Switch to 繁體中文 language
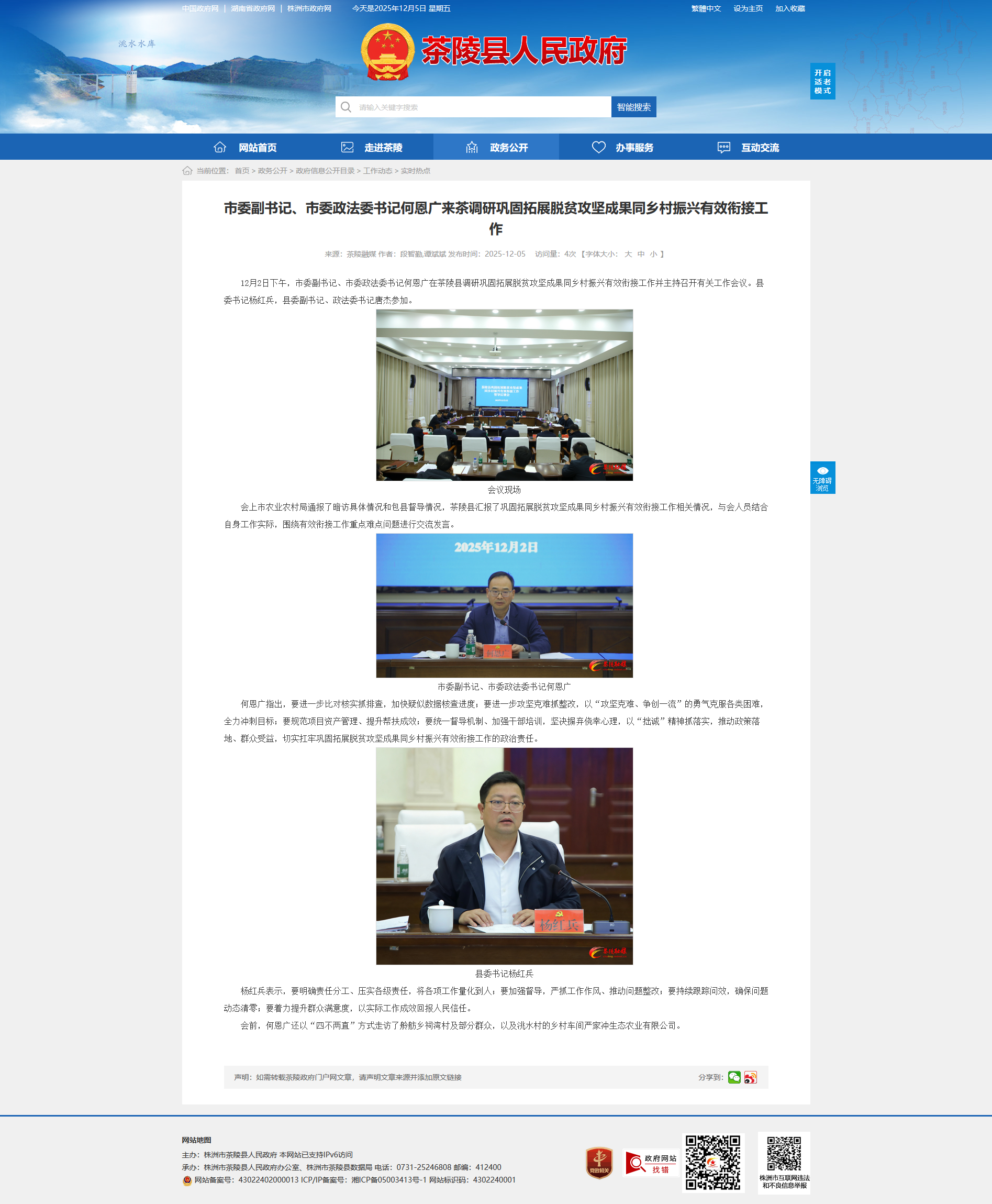This screenshot has width=992, height=1204. point(706,8)
